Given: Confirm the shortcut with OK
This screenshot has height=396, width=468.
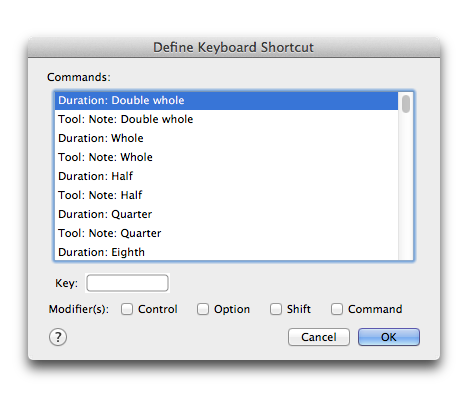Looking at the screenshot, I should (389, 337).
